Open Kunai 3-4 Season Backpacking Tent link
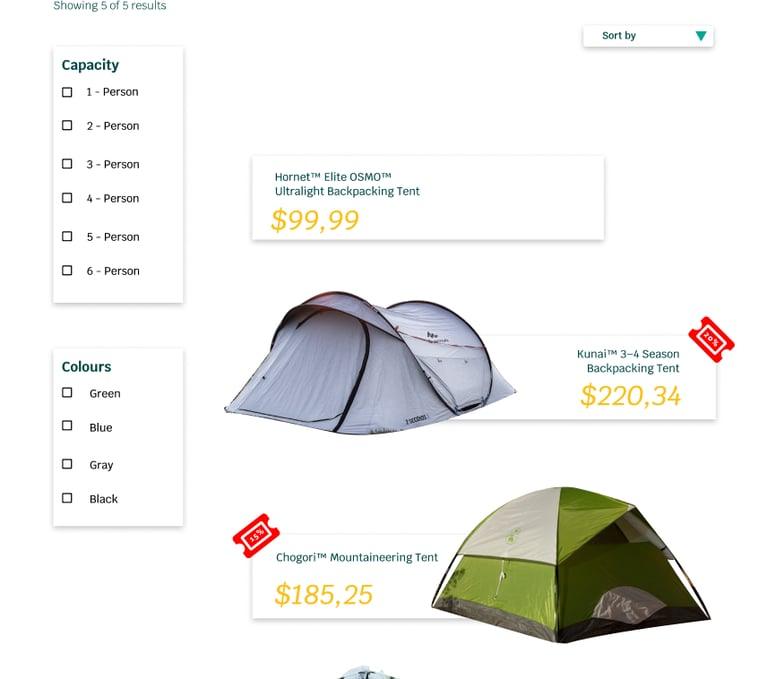 (628, 361)
